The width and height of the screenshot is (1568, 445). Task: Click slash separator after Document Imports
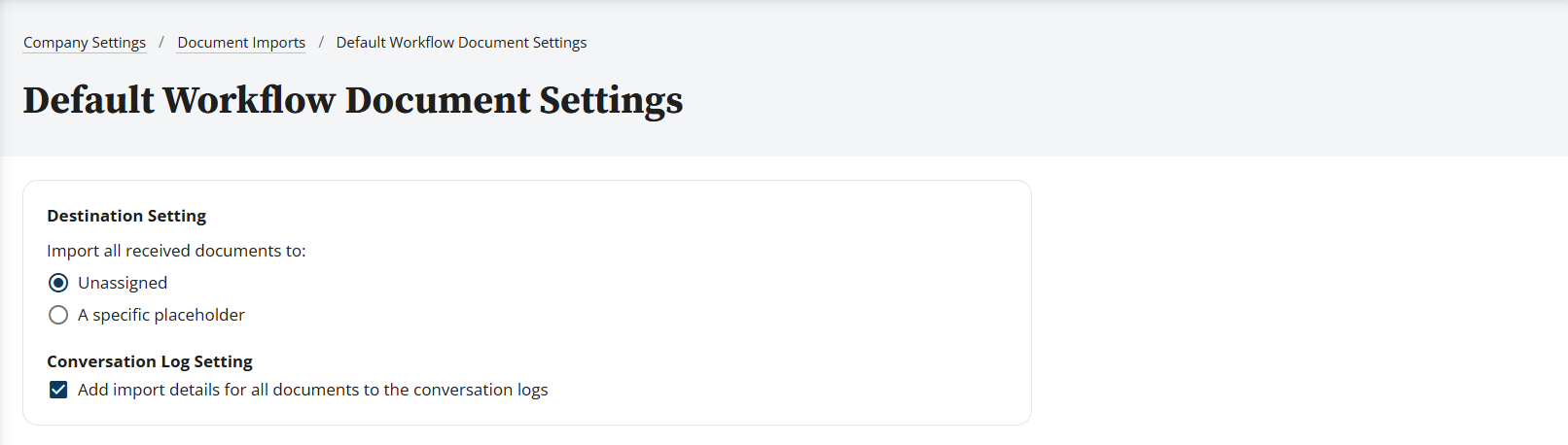point(321,43)
